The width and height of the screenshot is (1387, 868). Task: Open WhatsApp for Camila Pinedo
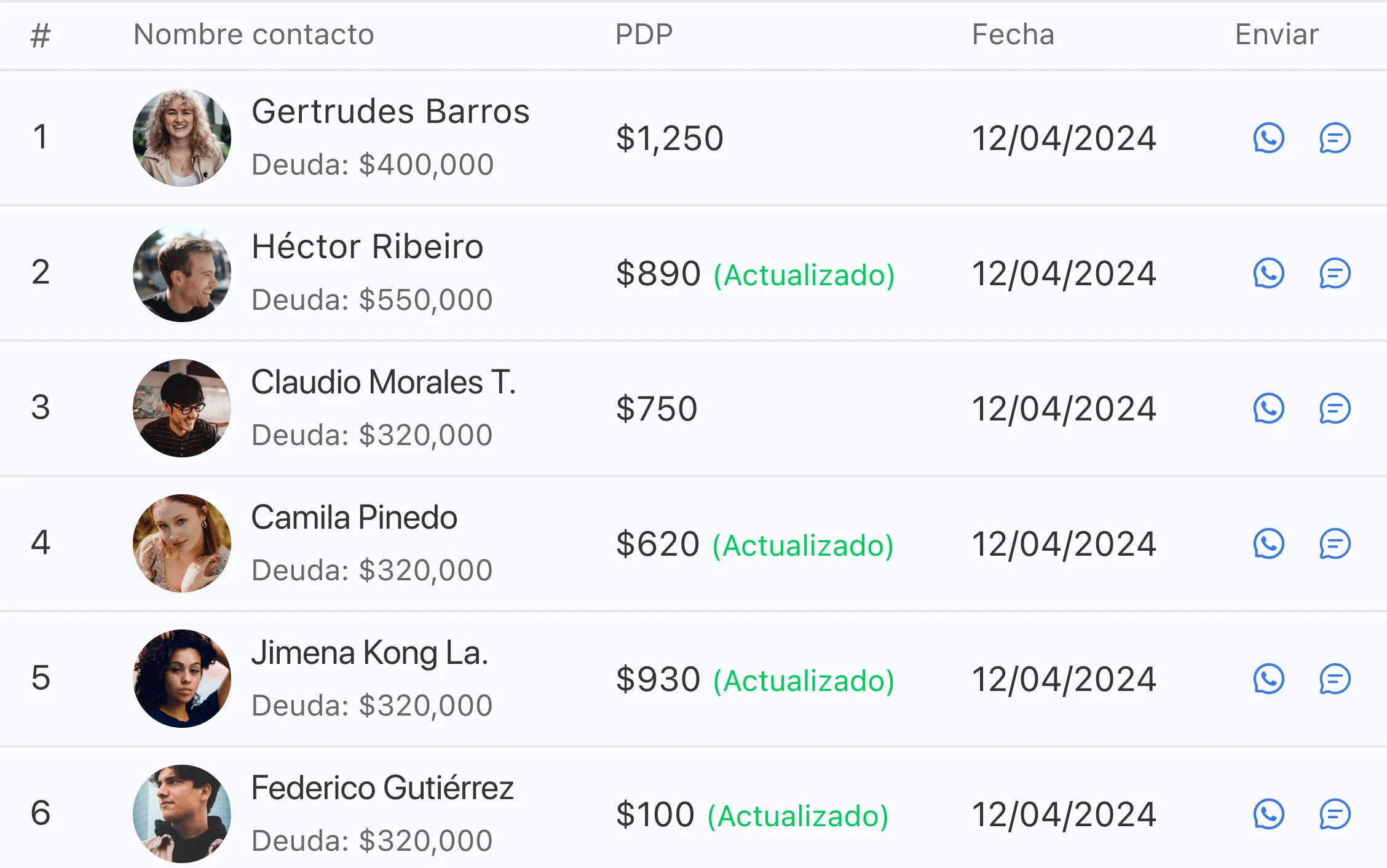point(1268,543)
